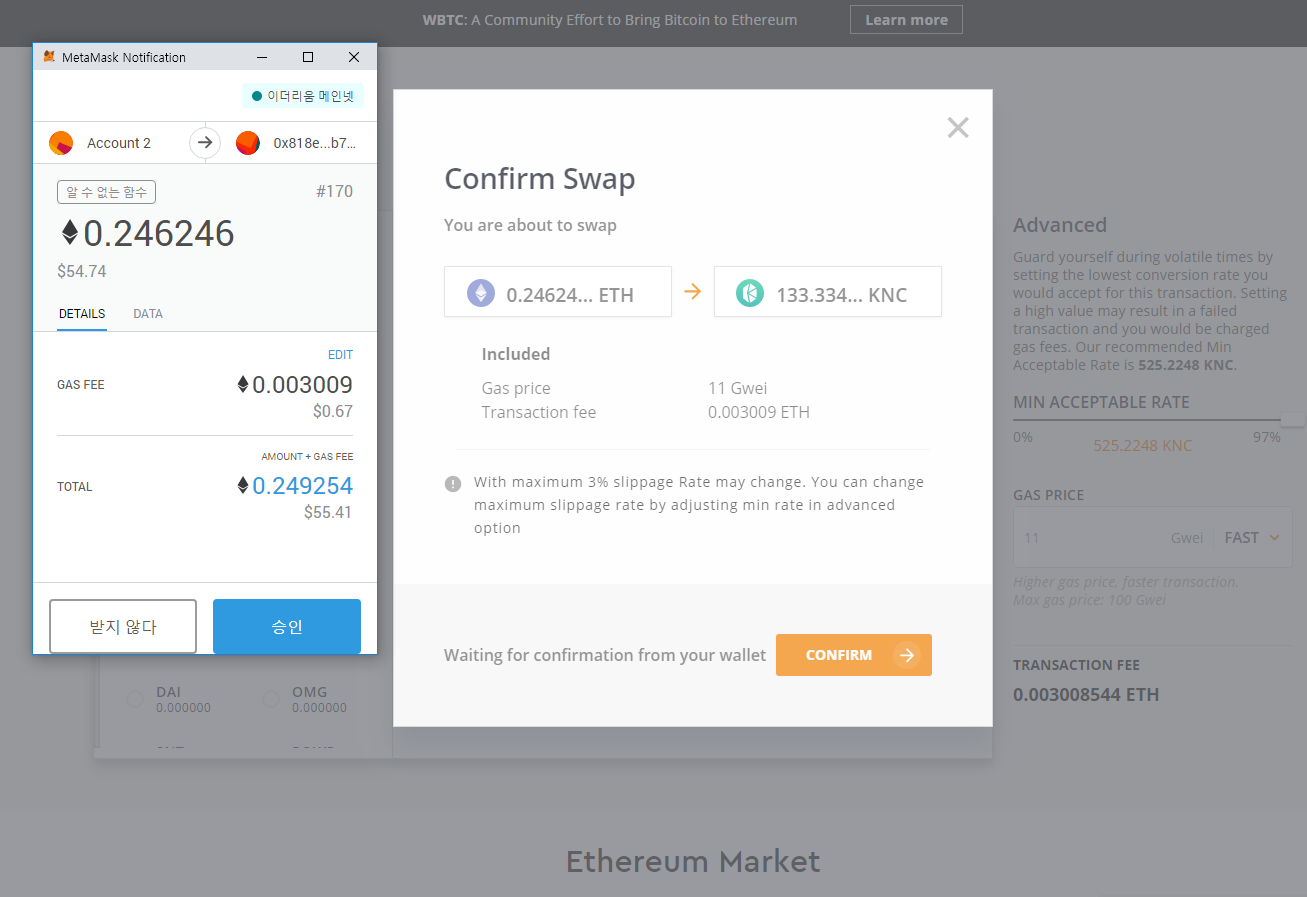Screen dimensions: 1307x897
Task: Click the Learn more button in WBTC banner
Action: pyautogui.click(x=906, y=20)
